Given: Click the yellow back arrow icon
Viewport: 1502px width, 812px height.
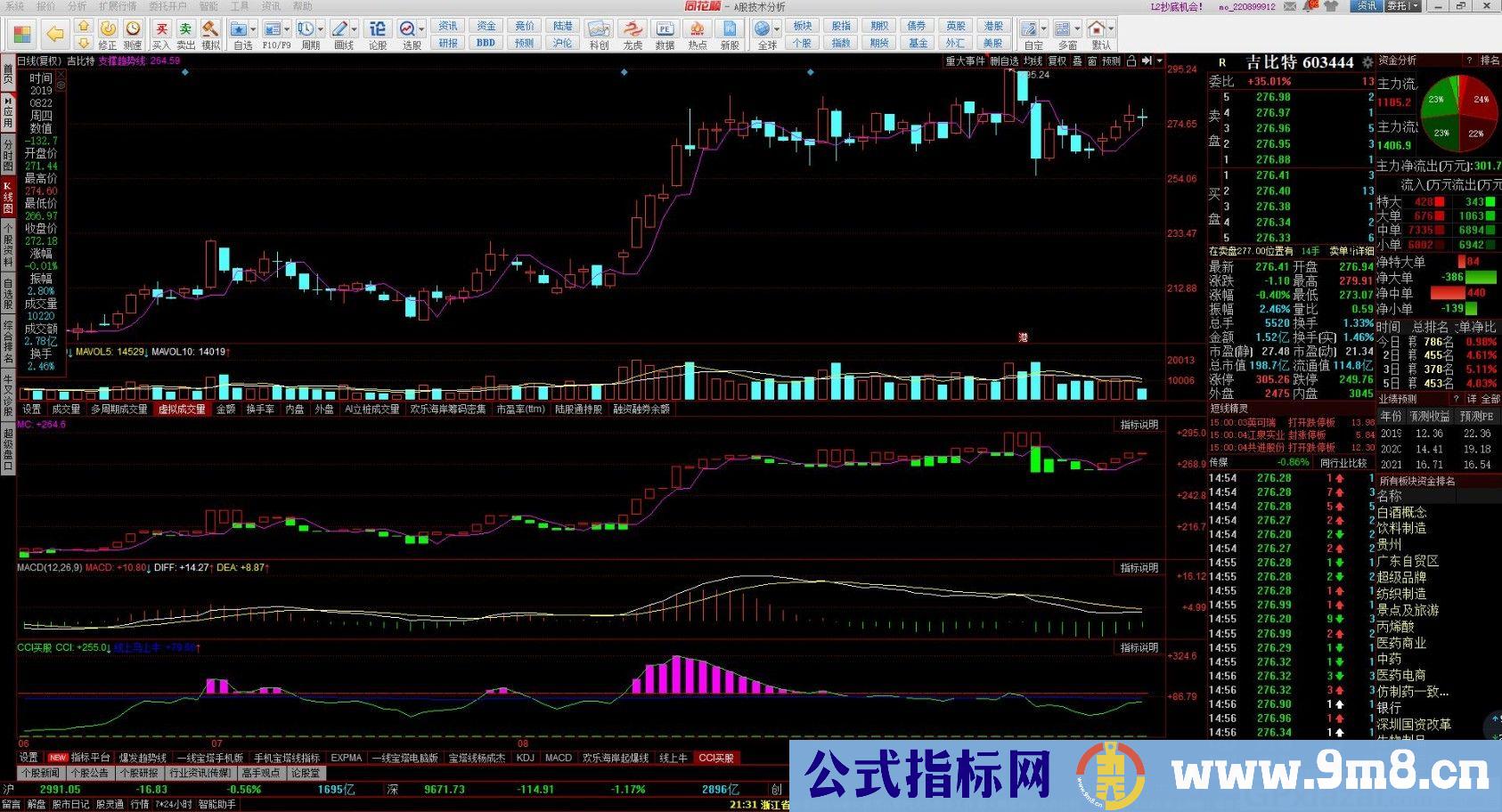Looking at the screenshot, I should click(55, 35).
